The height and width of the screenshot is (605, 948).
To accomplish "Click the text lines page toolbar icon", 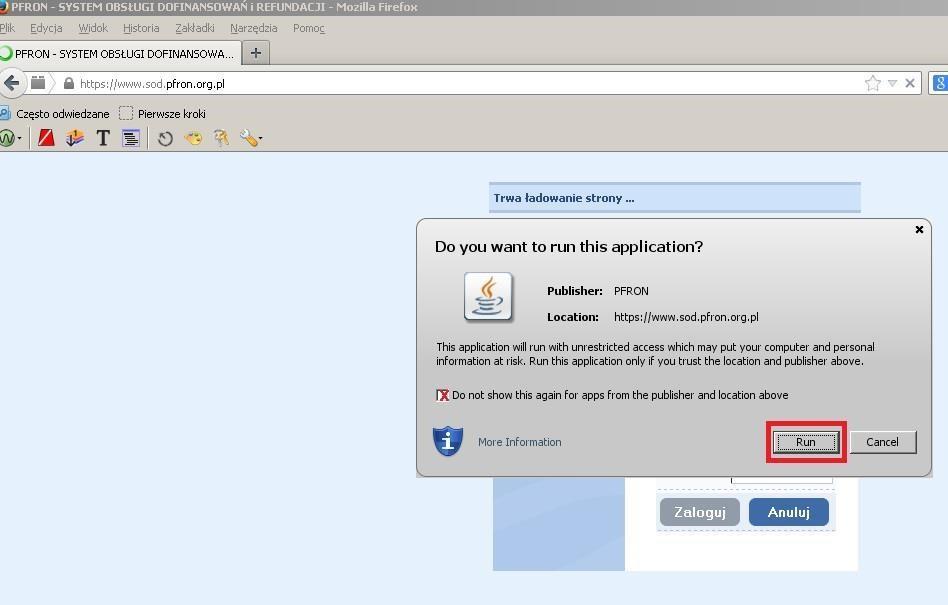I will pyautogui.click(x=131, y=138).
